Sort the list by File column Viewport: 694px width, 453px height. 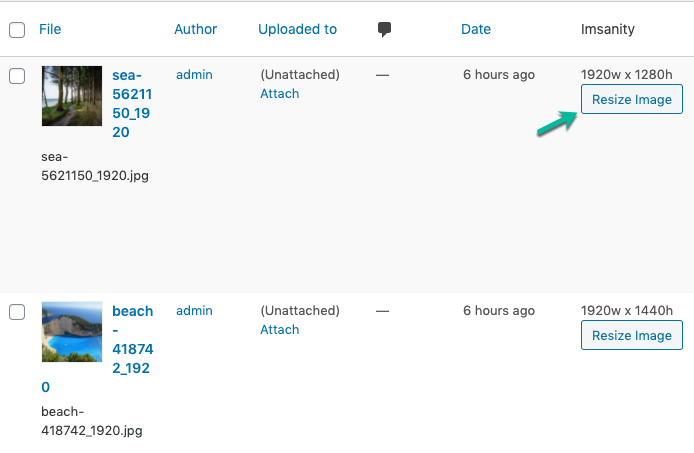[50, 29]
